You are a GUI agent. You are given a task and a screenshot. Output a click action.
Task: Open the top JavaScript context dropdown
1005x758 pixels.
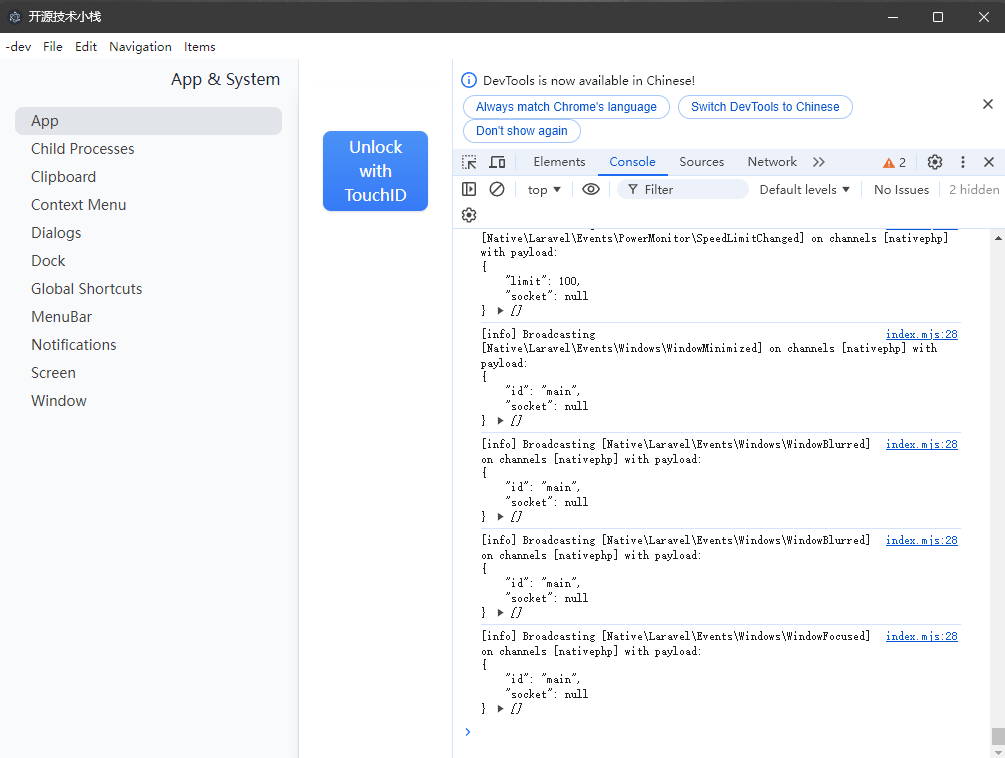coord(544,190)
